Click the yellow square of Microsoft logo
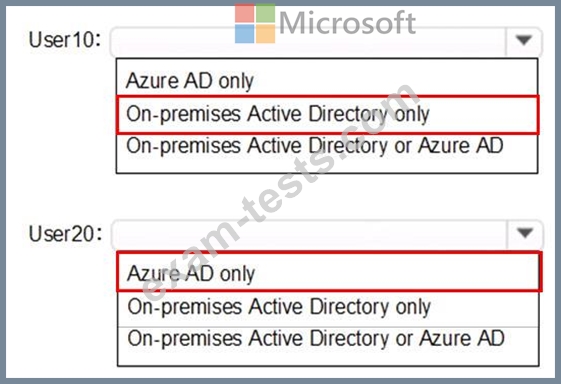This screenshot has height=384, width=561. coord(265,34)
